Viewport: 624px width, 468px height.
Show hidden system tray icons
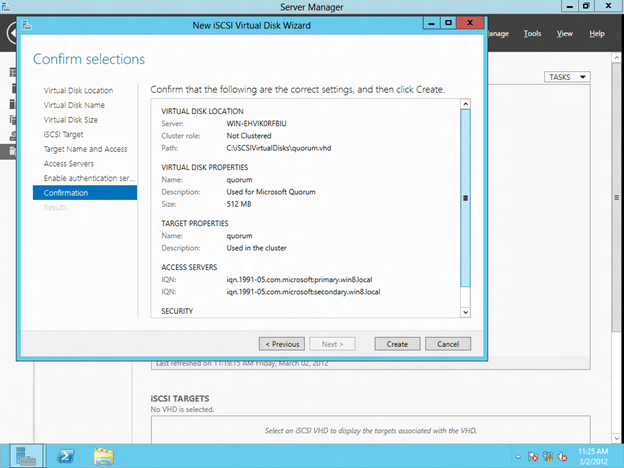pos(519,457)
